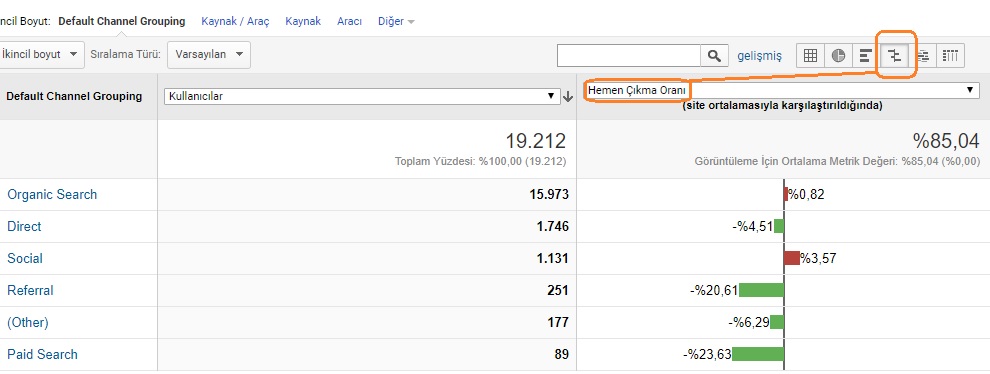This screenshot has width=990, height=374.
Task: Open the Paid Search channel link
Action: [x=42, y=354]
